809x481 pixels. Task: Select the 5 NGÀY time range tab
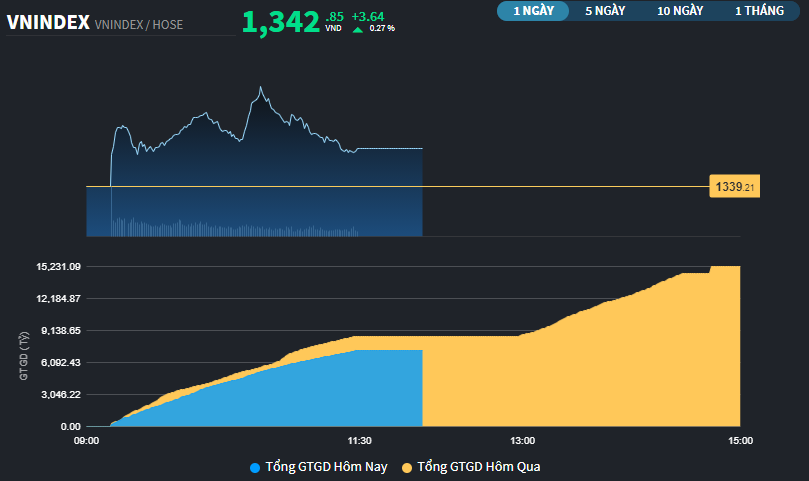coord(605,11)
